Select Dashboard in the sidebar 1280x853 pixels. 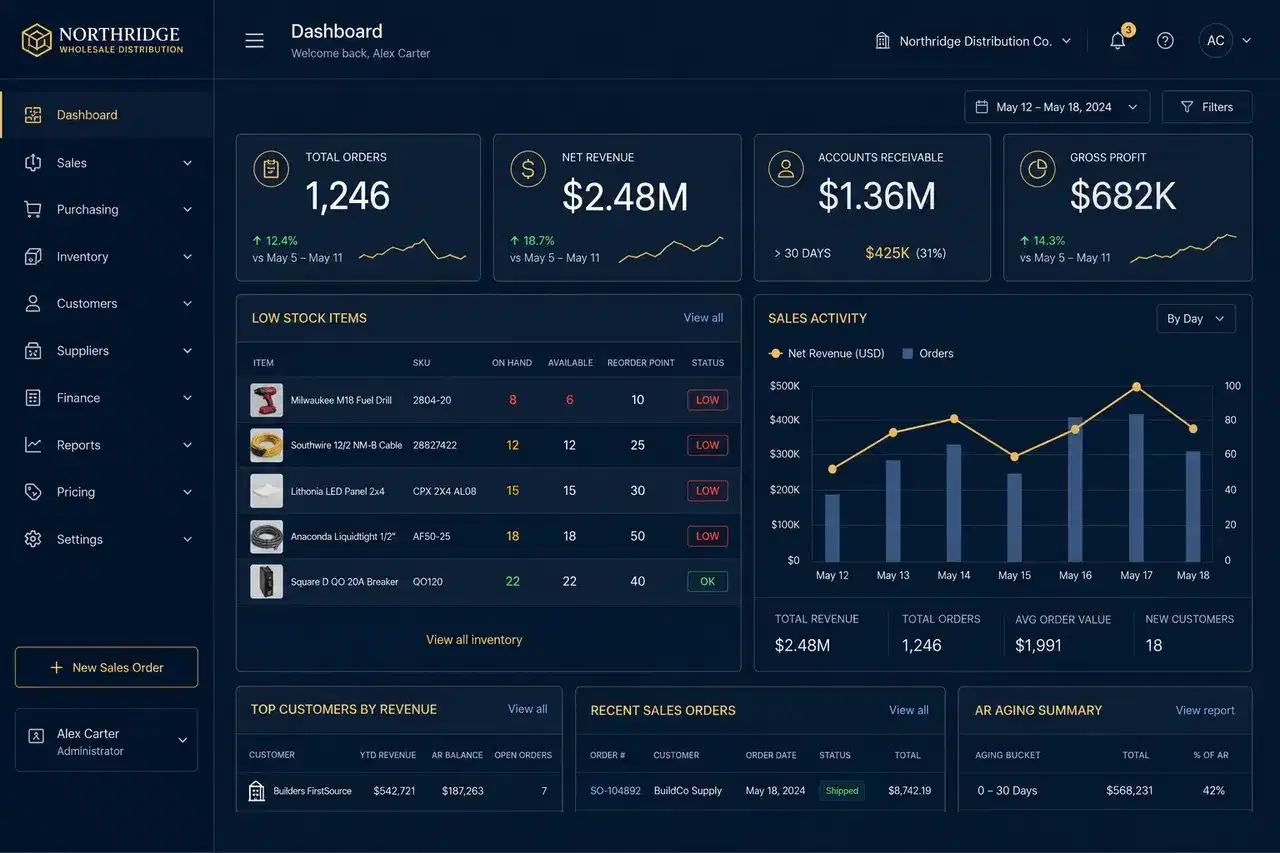(107, 115)
